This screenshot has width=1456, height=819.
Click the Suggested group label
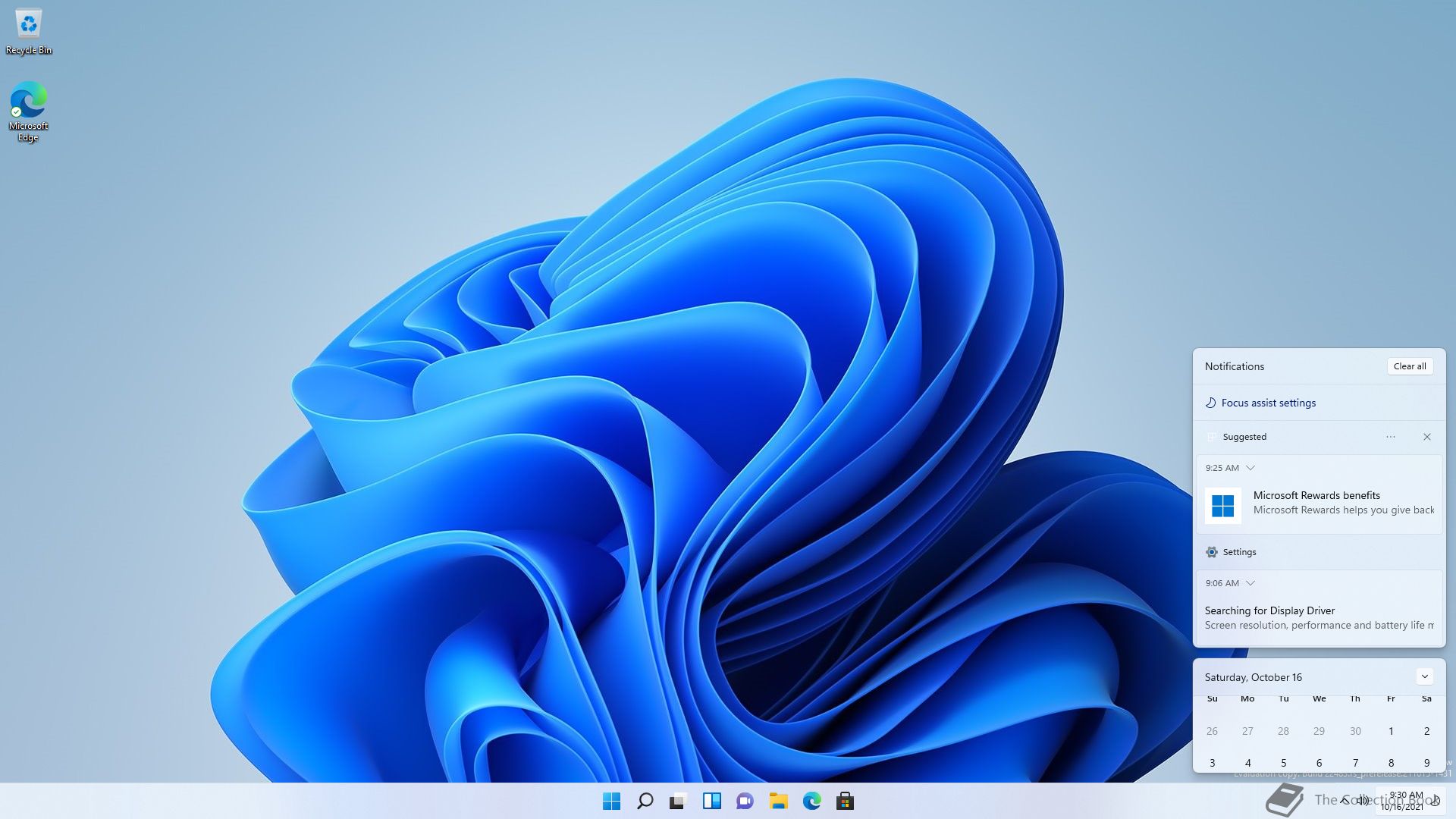tap(1244, 437)
